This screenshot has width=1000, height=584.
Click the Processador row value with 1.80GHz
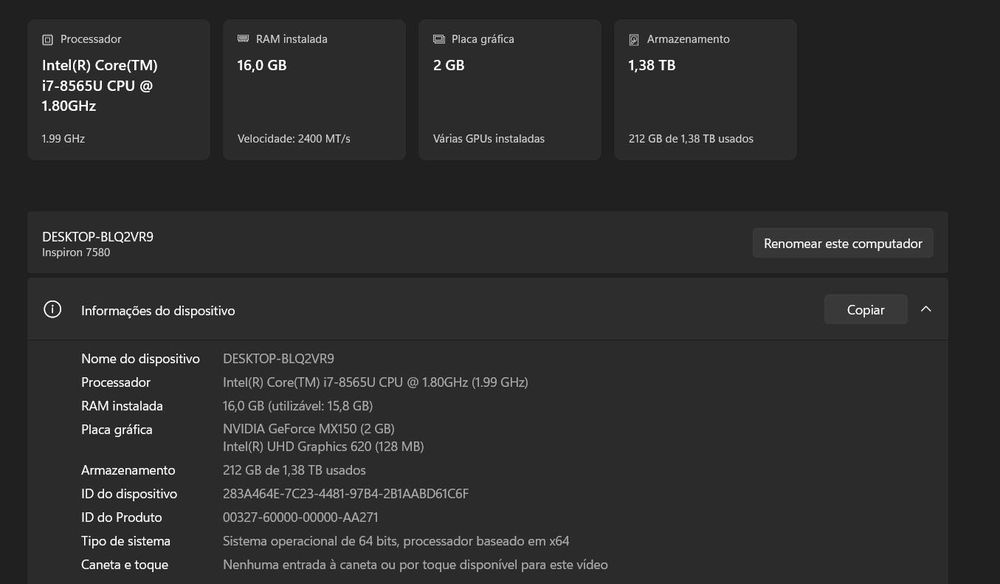coord(376,383)
